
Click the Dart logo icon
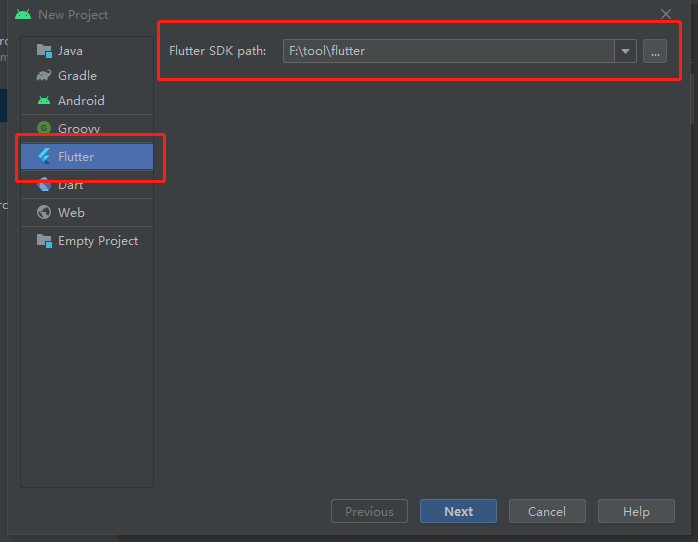click(x=44, y=184)
